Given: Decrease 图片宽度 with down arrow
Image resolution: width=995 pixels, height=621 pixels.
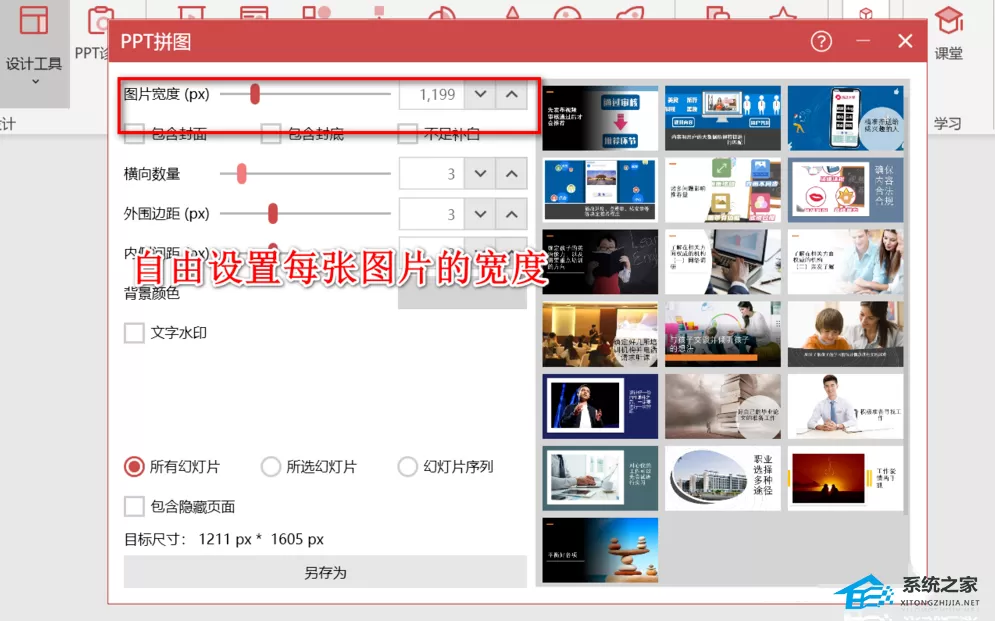Looking at the screenshot, I should click(x=480, y=95).
